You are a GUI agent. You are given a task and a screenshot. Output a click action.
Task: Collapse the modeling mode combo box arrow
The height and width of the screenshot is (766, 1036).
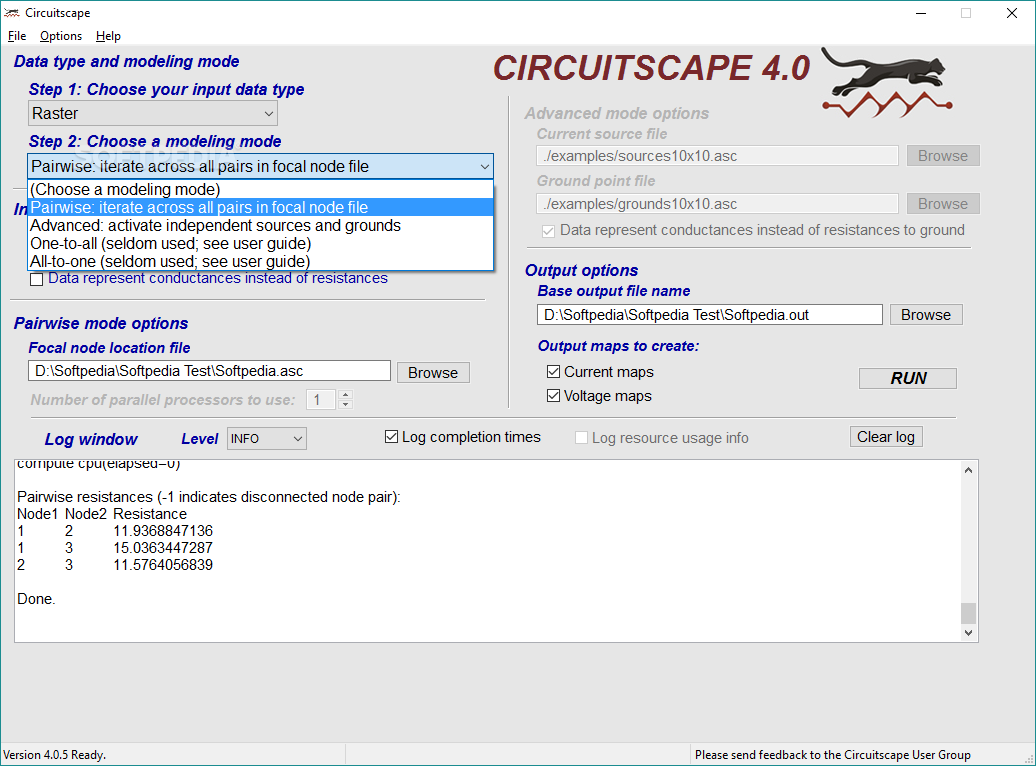click(x=485, y=167)
